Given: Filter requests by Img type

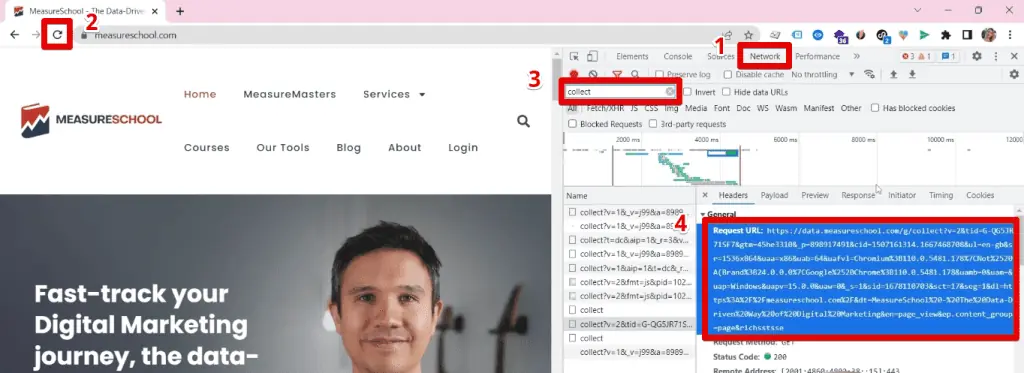Looking at the screenshot, I should point(671,108).
